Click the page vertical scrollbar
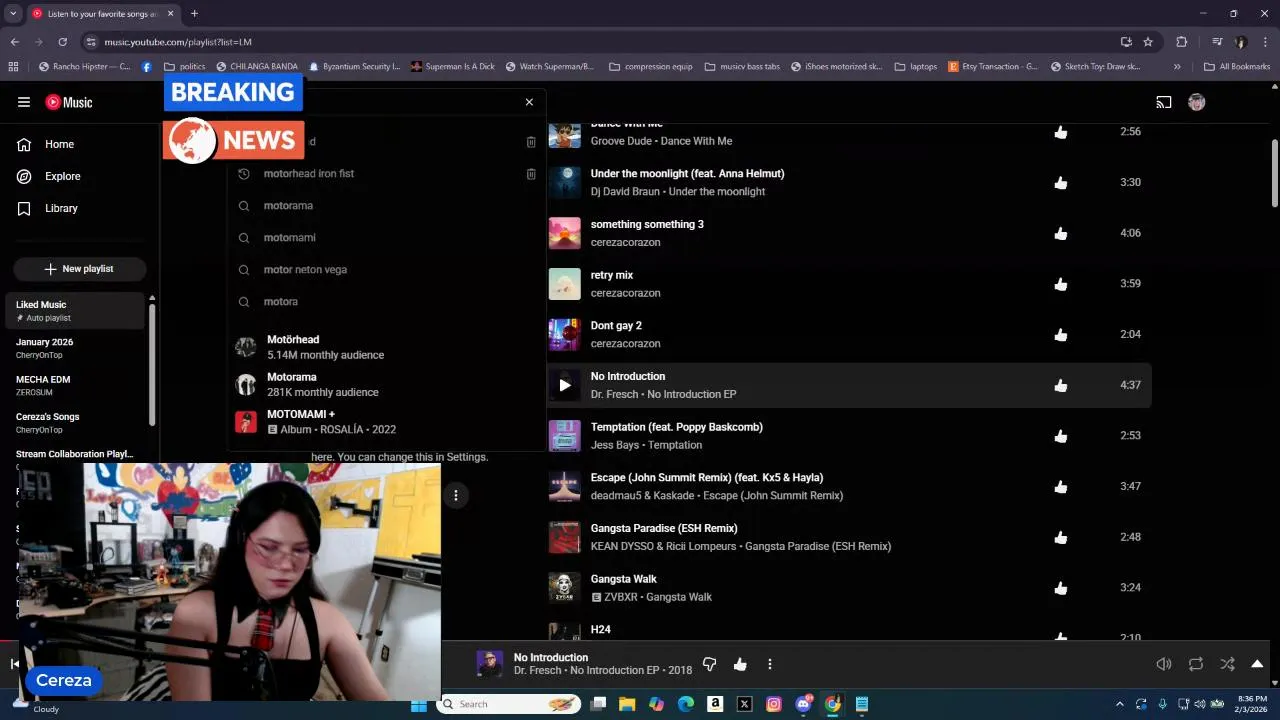Screen dimensions: 1280x720 coord(1275,172)
